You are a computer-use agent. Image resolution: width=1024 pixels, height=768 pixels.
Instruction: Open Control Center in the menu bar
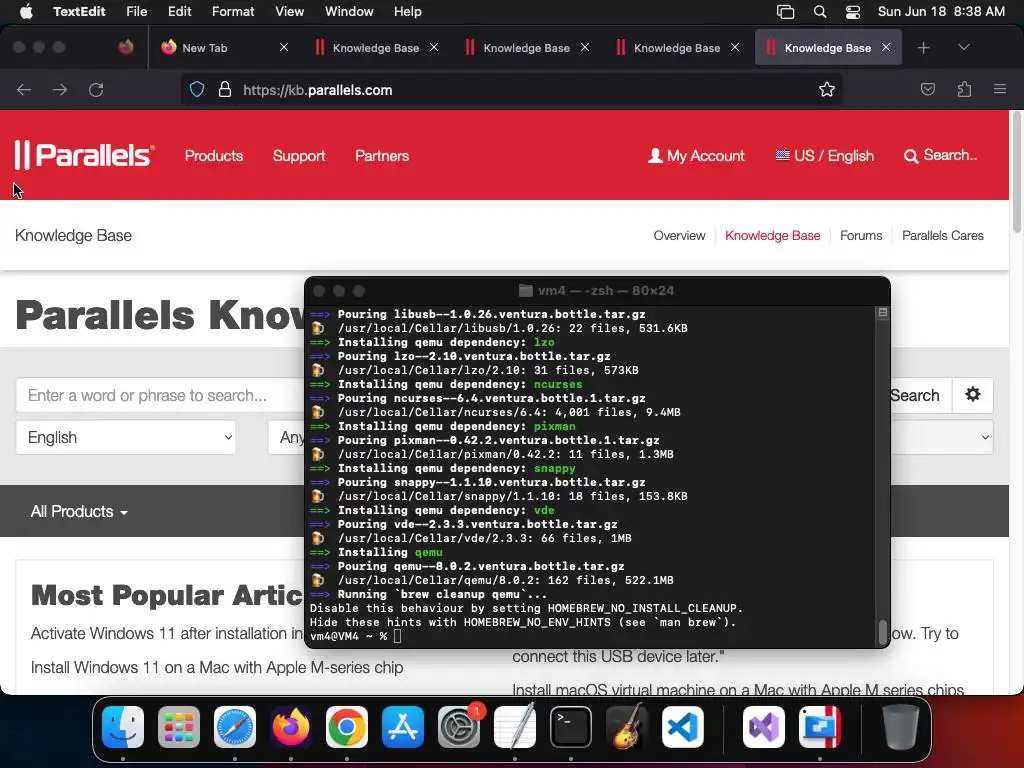point(853,12)
